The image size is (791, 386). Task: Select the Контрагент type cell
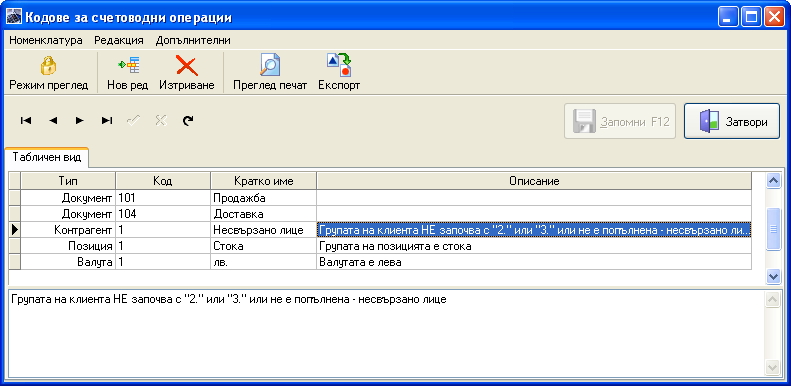point(68,230)
